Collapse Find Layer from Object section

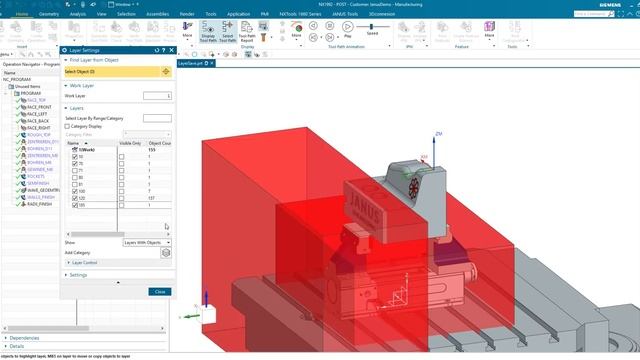click(x=66, y=60)
